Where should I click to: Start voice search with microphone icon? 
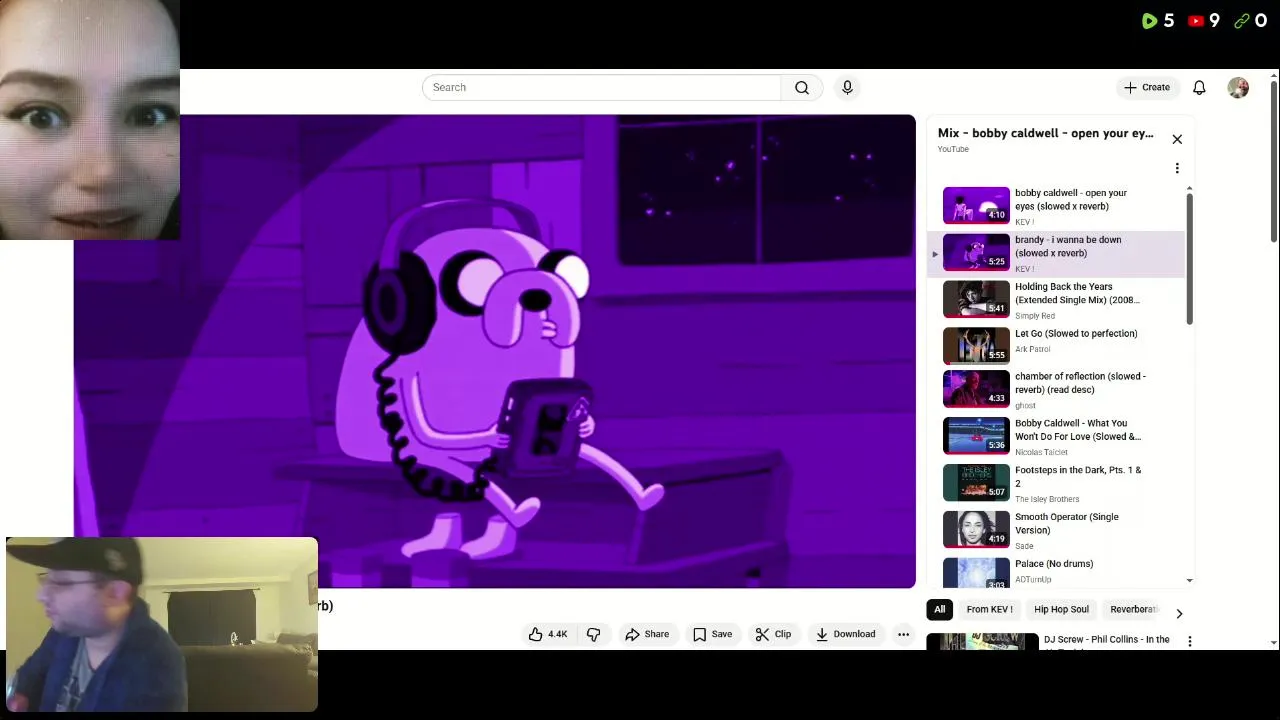click(847, 87)
